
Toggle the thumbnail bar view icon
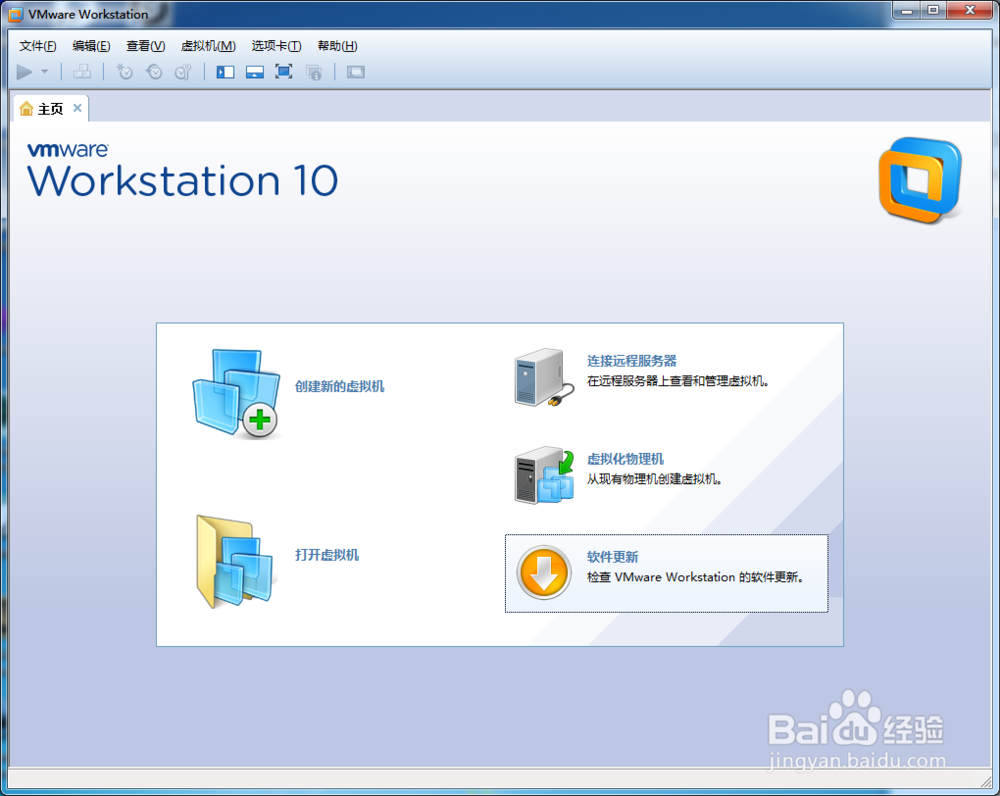tap(254, 72)
